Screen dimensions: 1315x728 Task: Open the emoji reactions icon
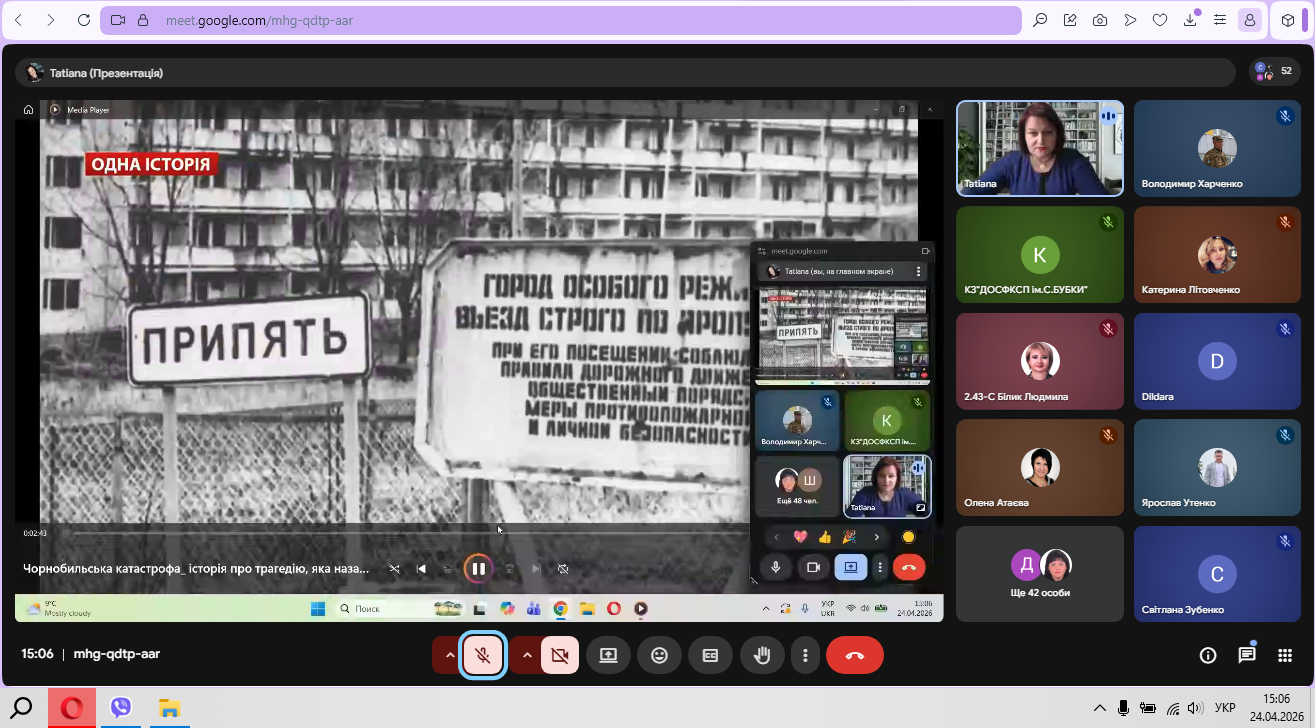pos(659,655)
